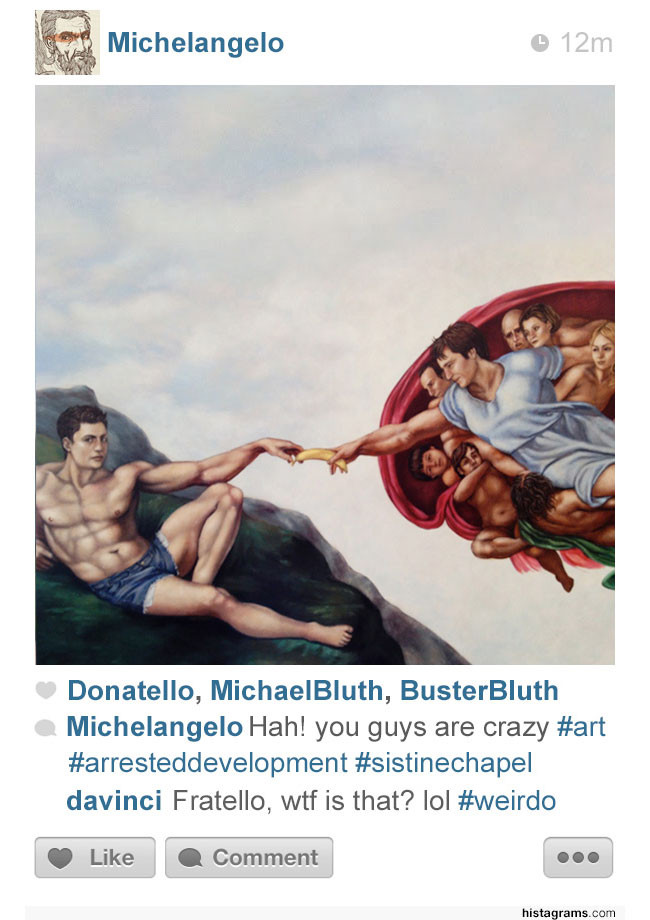The height and width of the screenshot is (920, 650).
Task: Open the #art hashtag
Action: pos(581,727)
